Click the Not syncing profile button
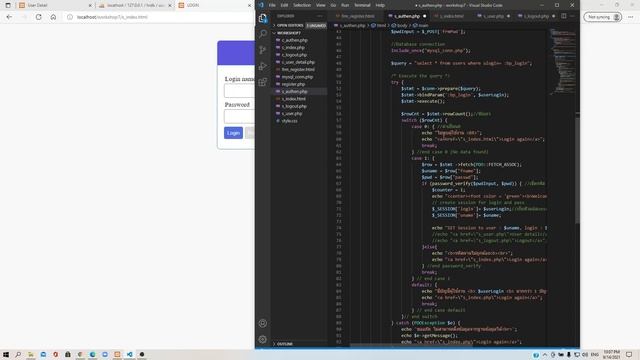This screenshot has width=640, height=360. [602, 17]
